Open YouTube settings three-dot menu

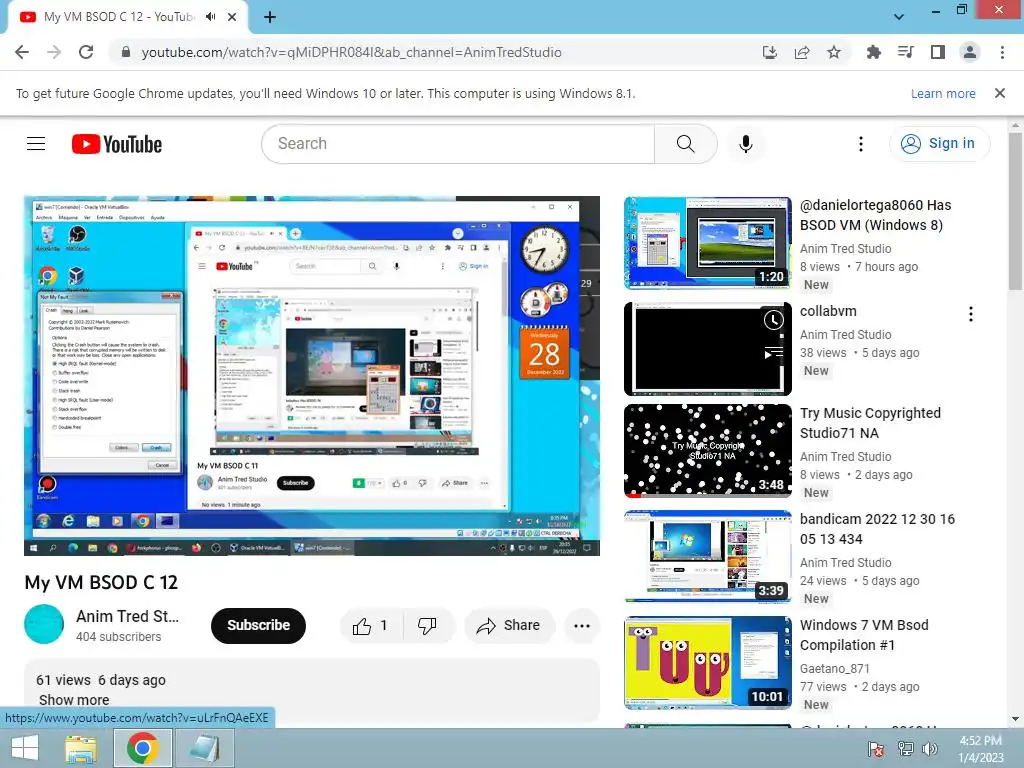861,144
